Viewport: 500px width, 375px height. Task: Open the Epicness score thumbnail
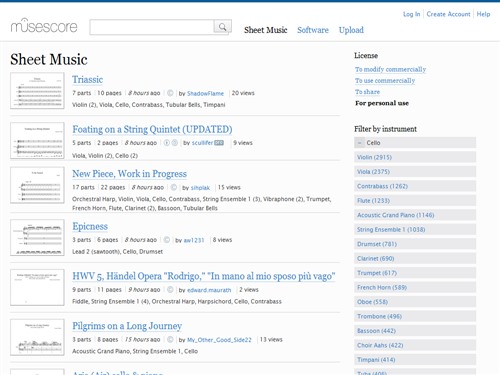[37, 238]
